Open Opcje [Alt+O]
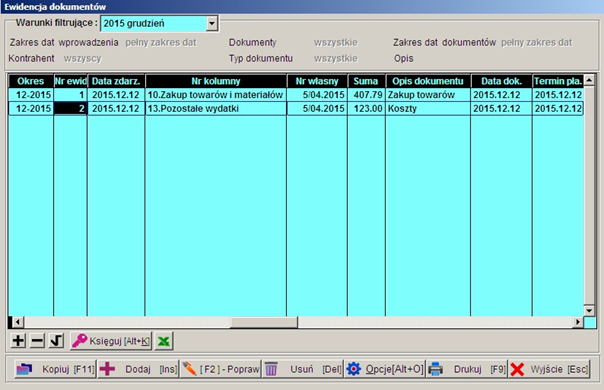 point(385,369)
